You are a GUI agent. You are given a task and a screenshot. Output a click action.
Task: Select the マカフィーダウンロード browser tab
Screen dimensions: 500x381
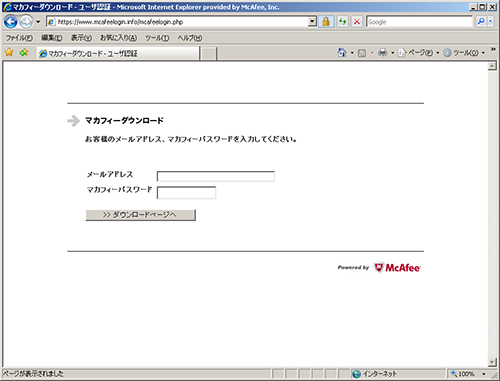coord(117,53)
